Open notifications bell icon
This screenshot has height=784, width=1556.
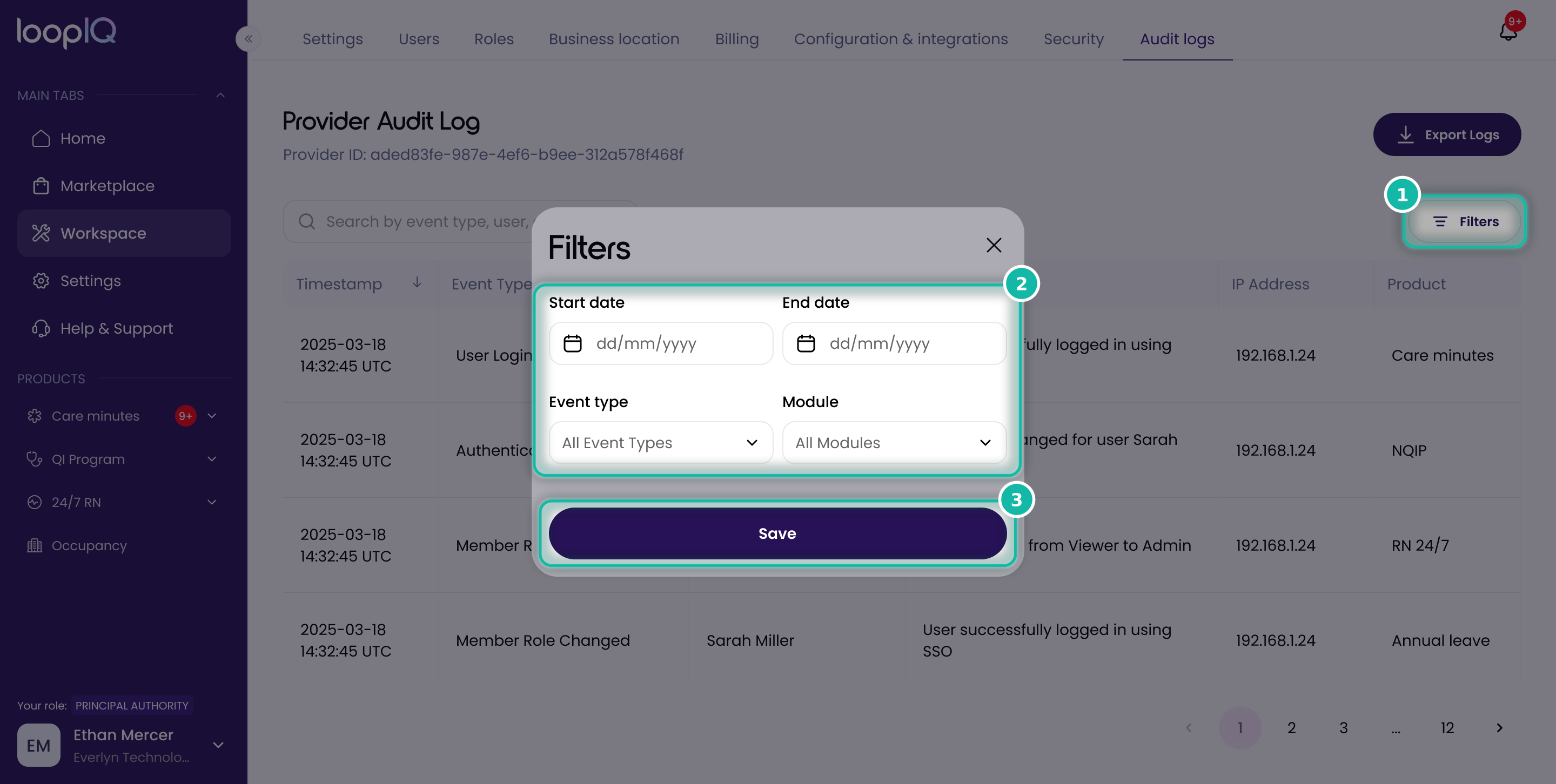(x=1508, y=31)
